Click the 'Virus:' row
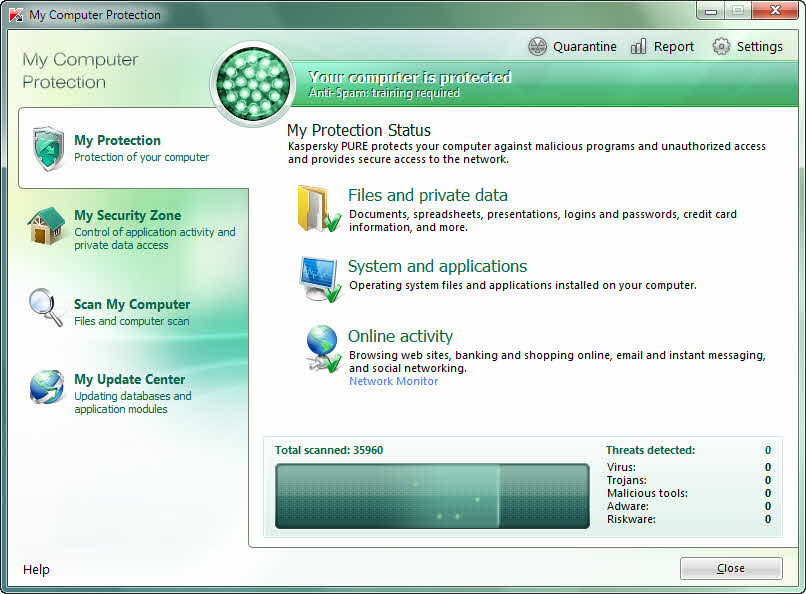Image resolution: width=806 pixels, height=594 pixels. tap(689, 467)
